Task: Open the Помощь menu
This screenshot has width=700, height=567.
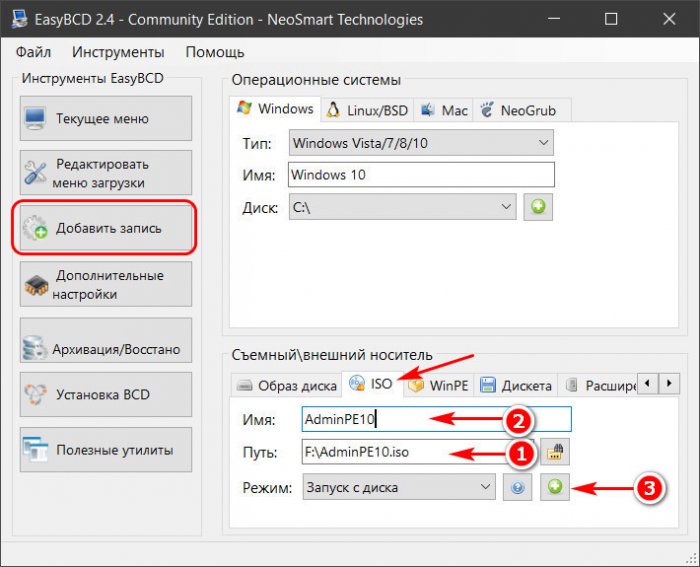Action: click(215, 52)
